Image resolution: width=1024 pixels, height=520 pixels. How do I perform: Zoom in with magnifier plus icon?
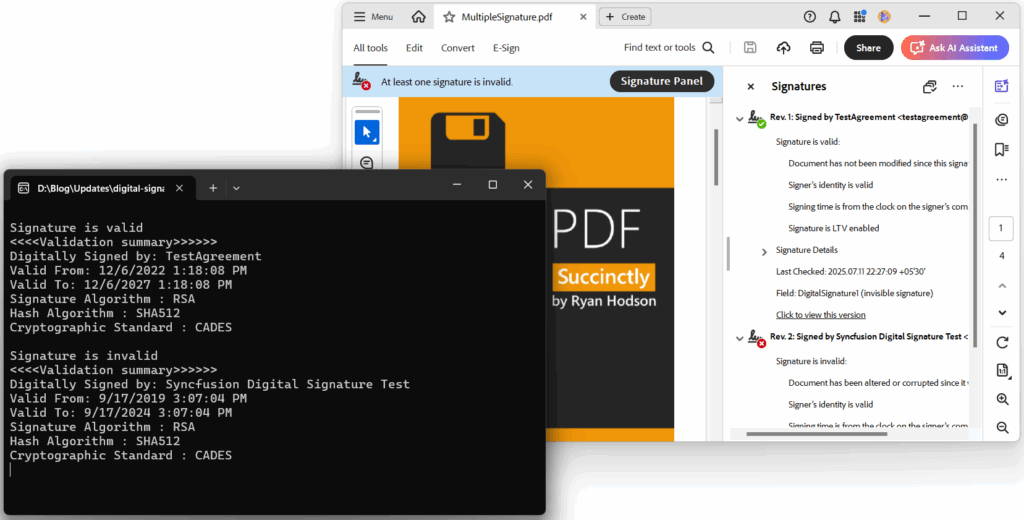[1002, 399]
